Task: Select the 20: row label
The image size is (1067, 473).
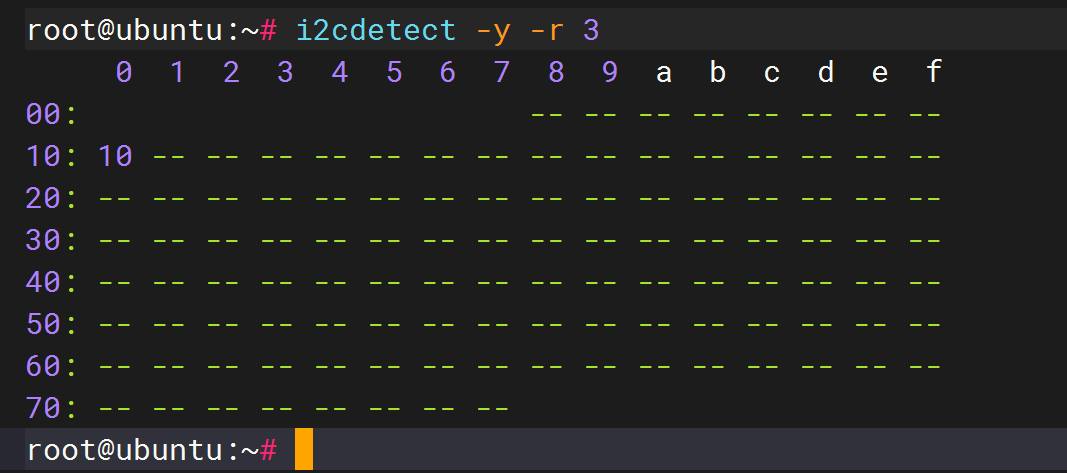Action: click(51, 199)
